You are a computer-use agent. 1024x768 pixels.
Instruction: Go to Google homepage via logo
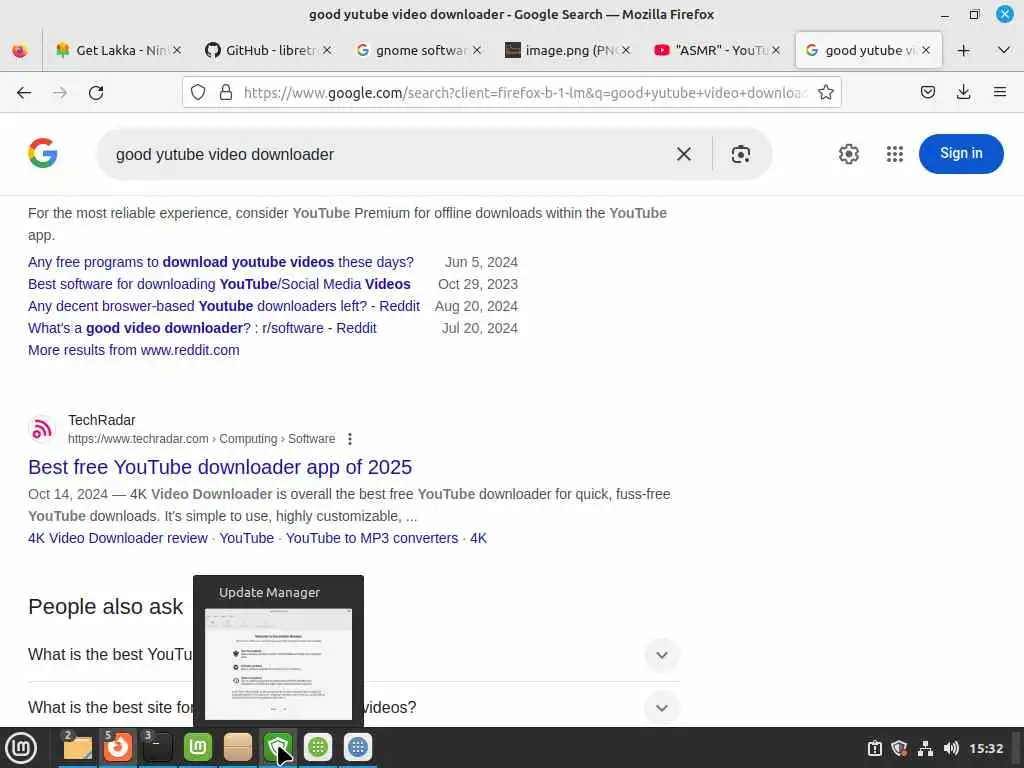[x=43, y=153]
